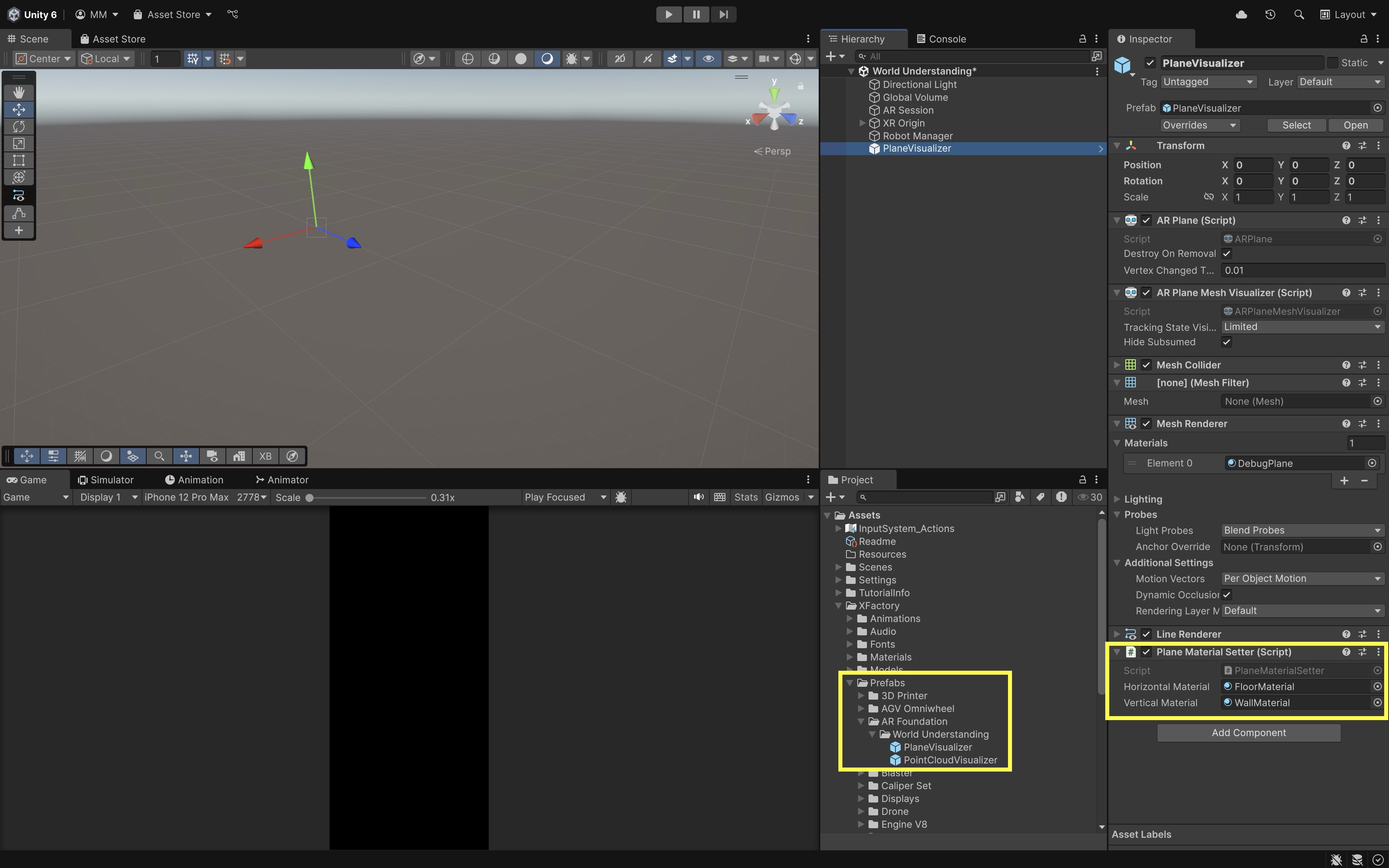Click the prefab Open button
Screen dimensions: 1389x868
point(1355,125)
